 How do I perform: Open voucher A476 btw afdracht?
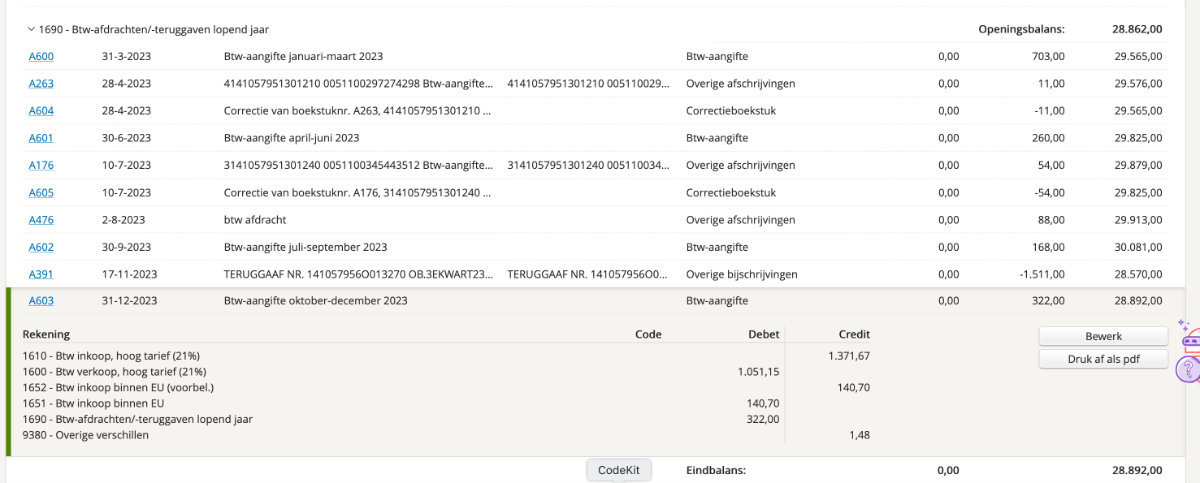click(x=41, y=219)
